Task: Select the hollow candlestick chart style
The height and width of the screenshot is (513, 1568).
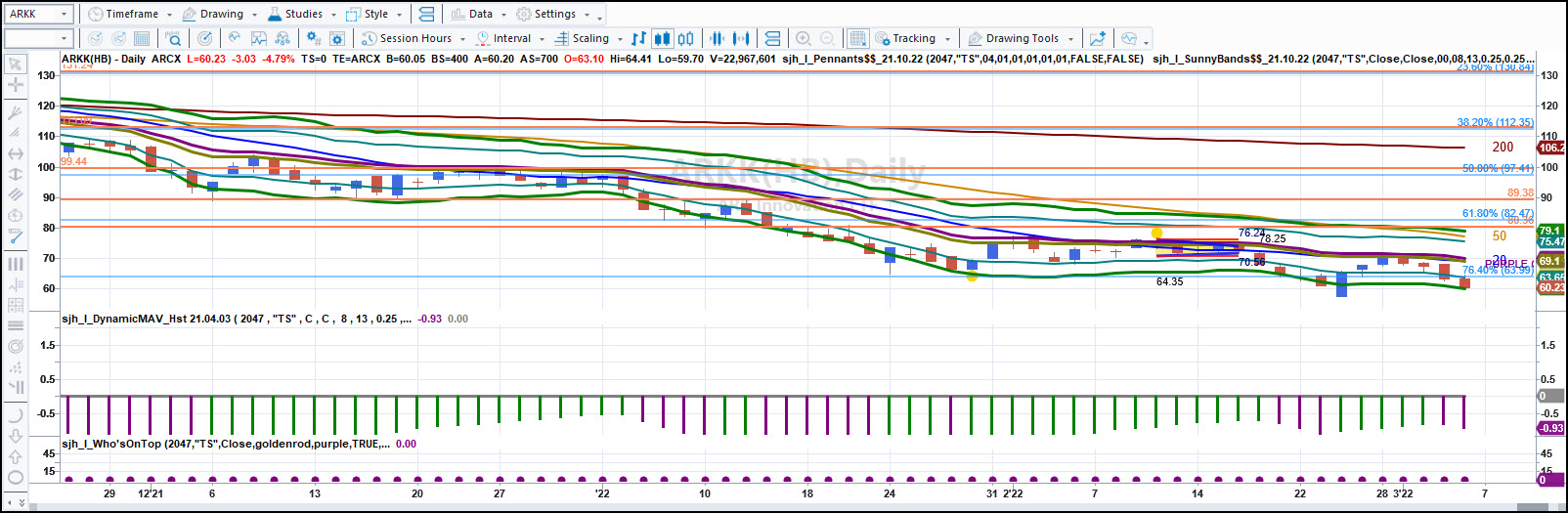Action: click(686, 38)
